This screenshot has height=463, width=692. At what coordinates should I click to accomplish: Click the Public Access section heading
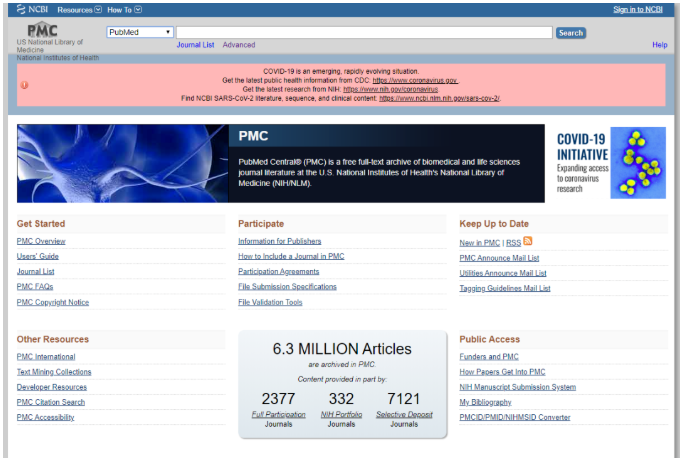pyautogui.click(x=489, y=339)
